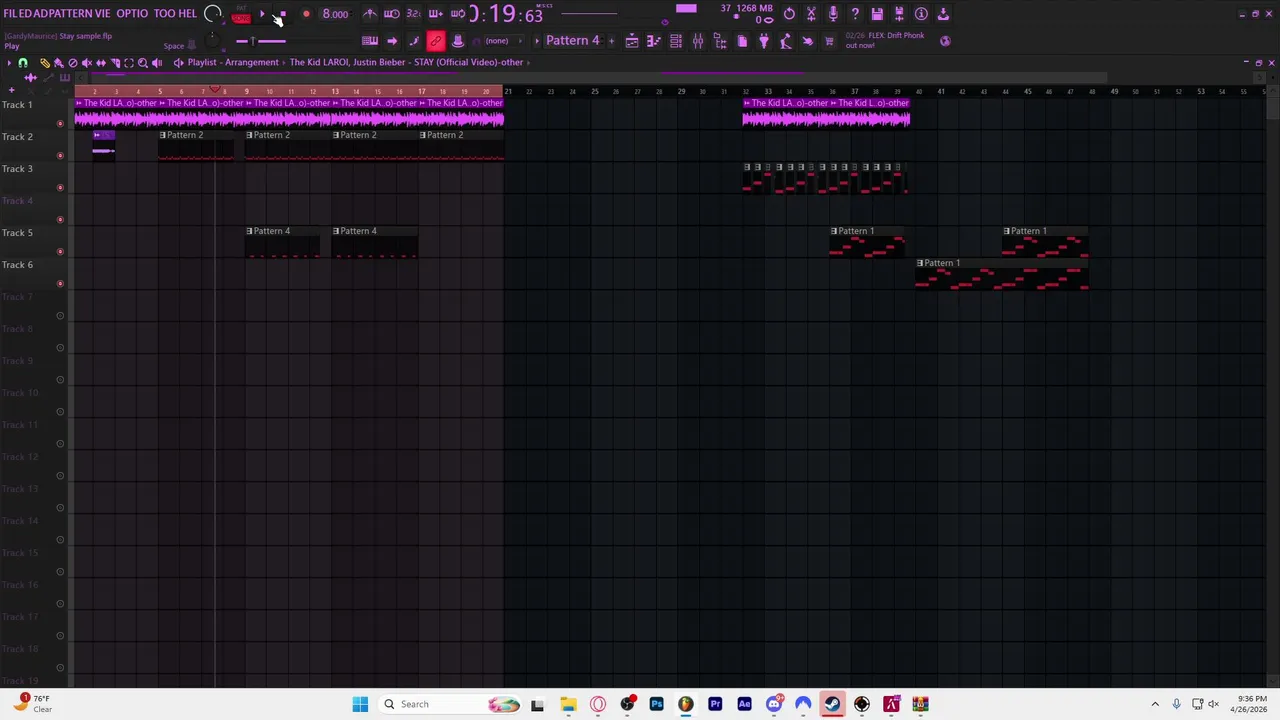Open the project picker (pages) icon
This screenshot has width=1280, height=720.
[x=742, y=41]
